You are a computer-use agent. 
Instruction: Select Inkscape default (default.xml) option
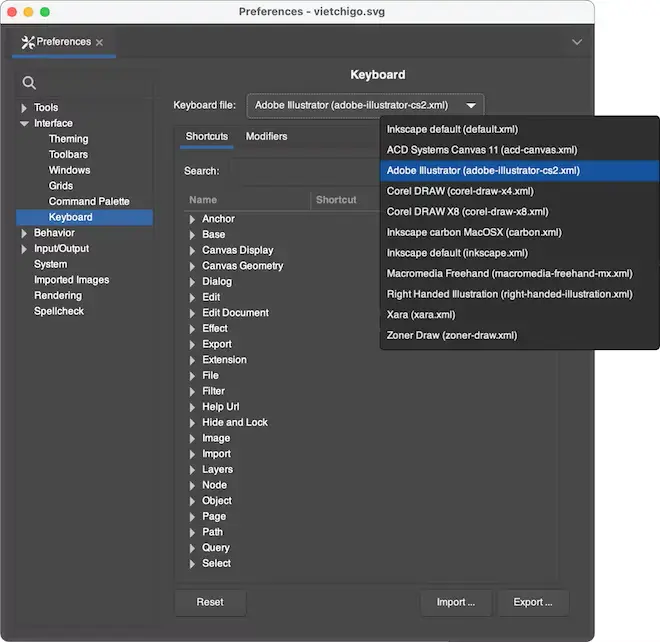point(452,129)
